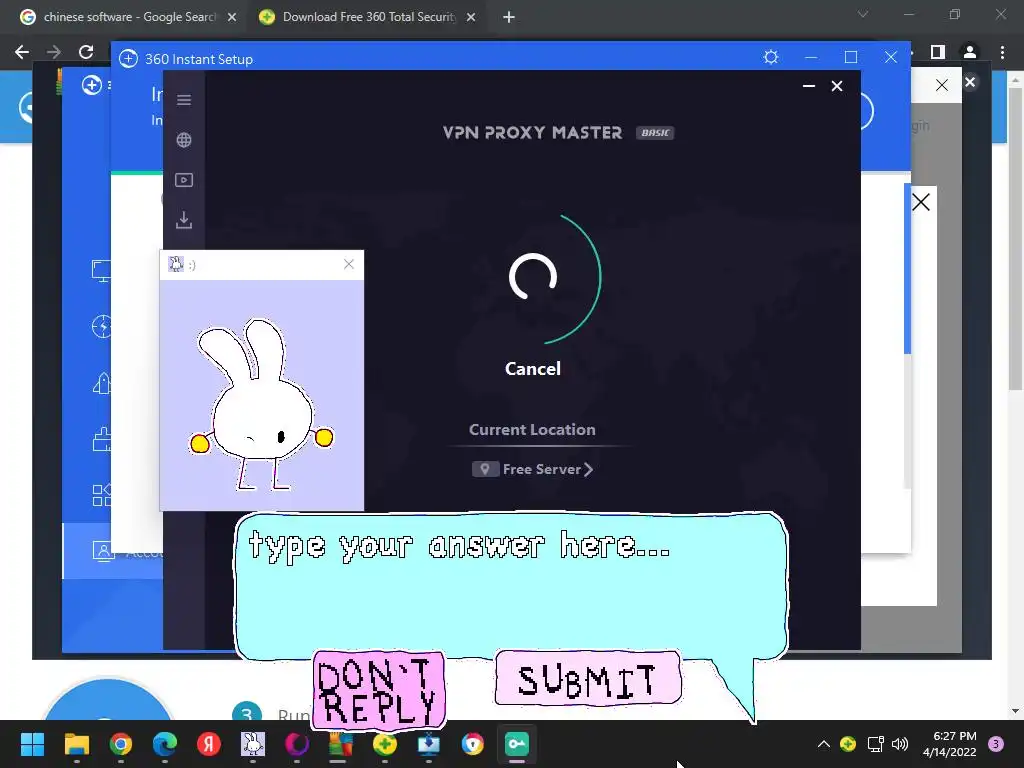Image resolution: width=1024 pixels, height=768 pixels.
Task: Open Chrome's three-dot menu
Action: [1002, 52]
